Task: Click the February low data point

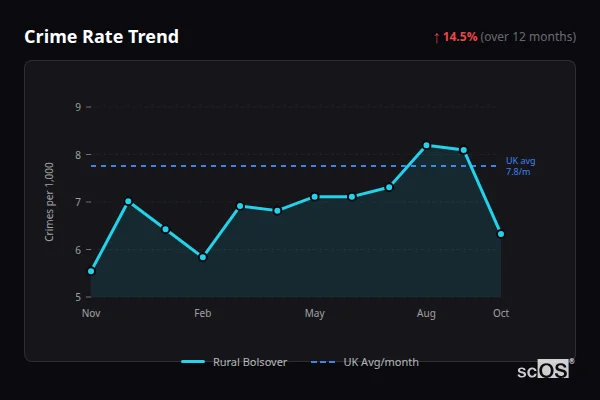Action: tap(203, 257)
